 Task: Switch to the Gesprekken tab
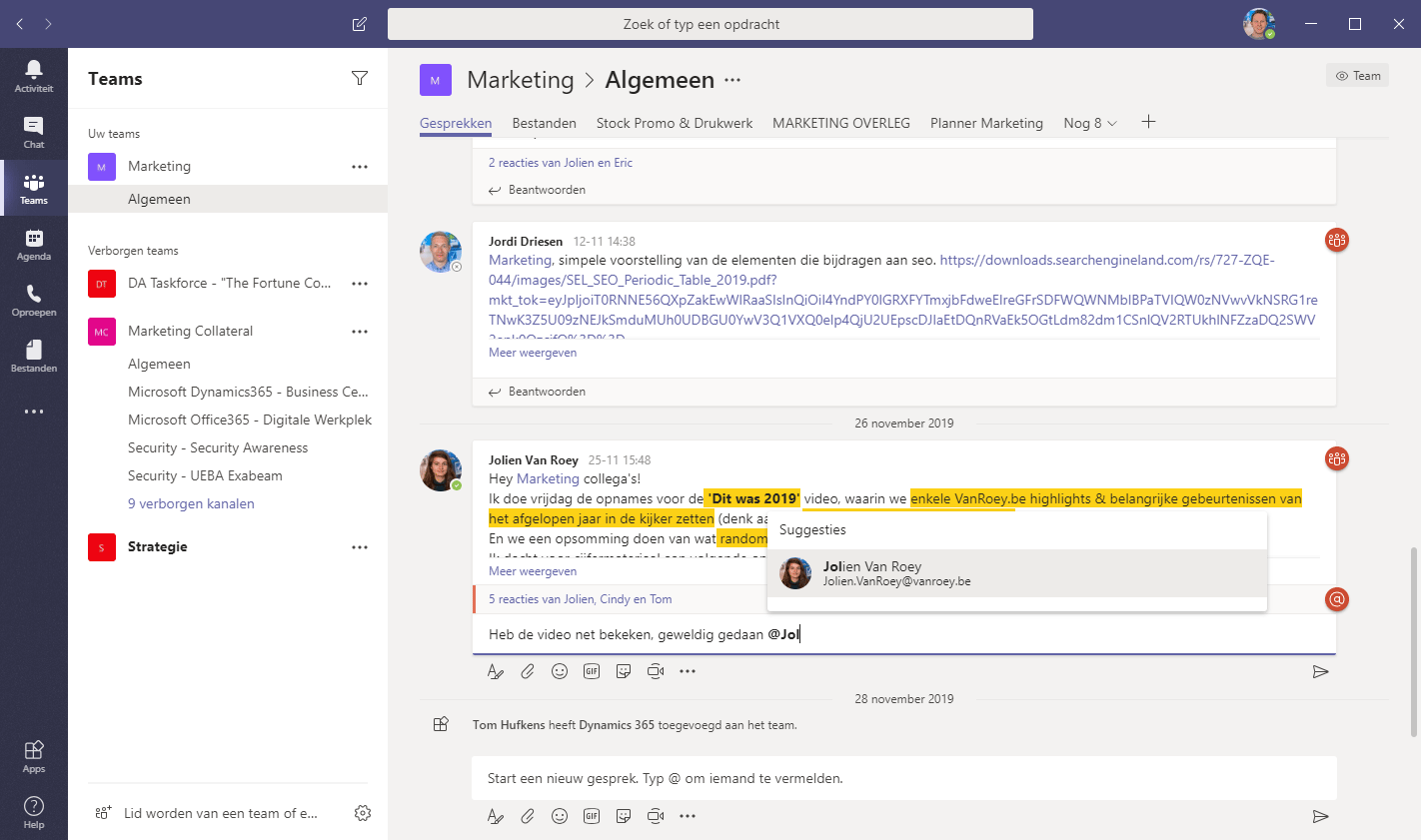click(456, 123)
